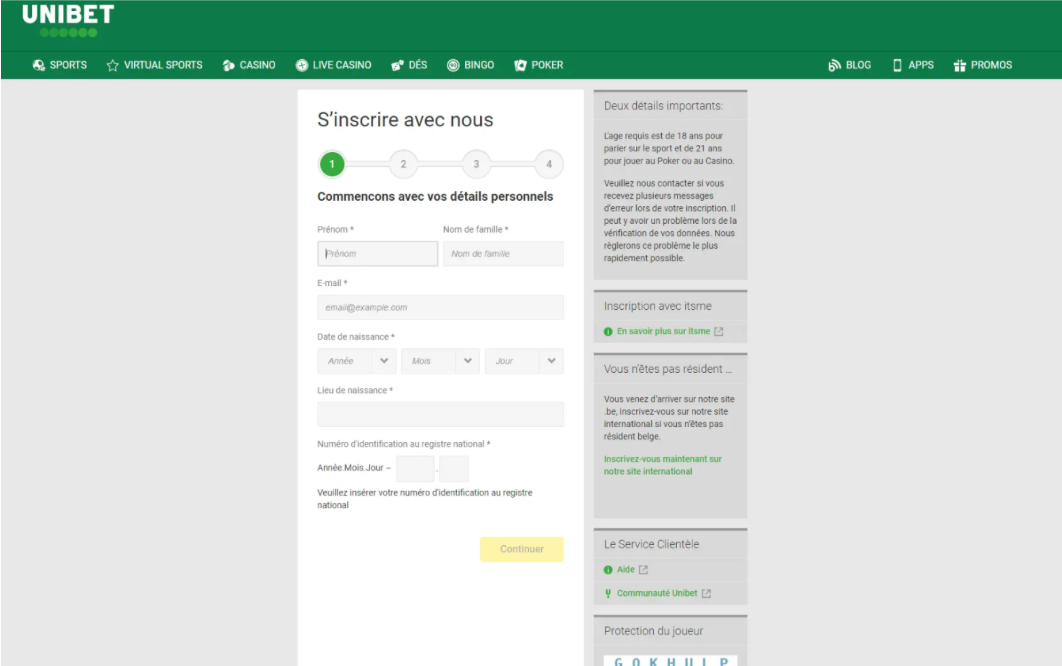The height and width of the screenshot is (666, 1062).
Task: Click the 'Inscription avec itsme' heading
Action: click(x=658, y=306)
